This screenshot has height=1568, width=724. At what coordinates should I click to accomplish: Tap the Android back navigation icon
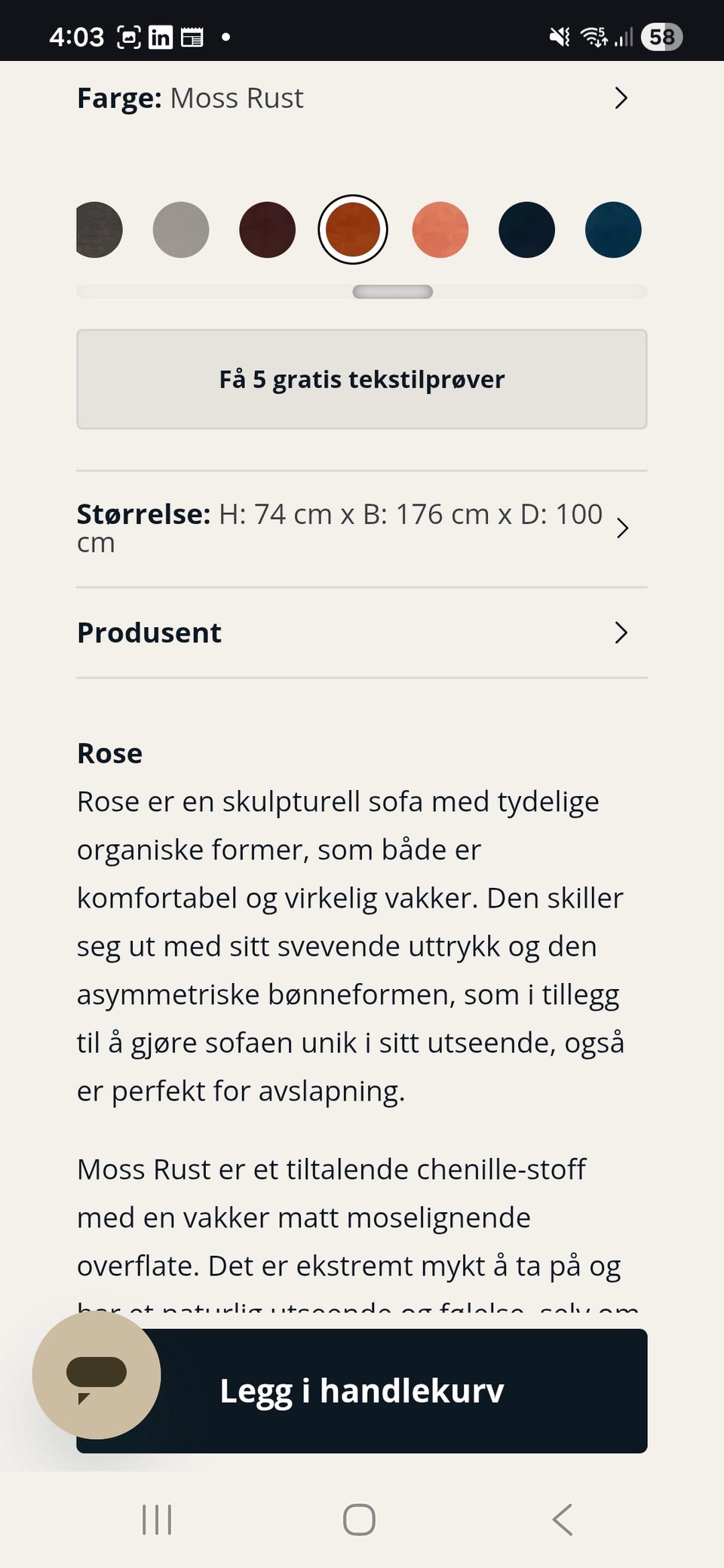(x=563, y=1519)
